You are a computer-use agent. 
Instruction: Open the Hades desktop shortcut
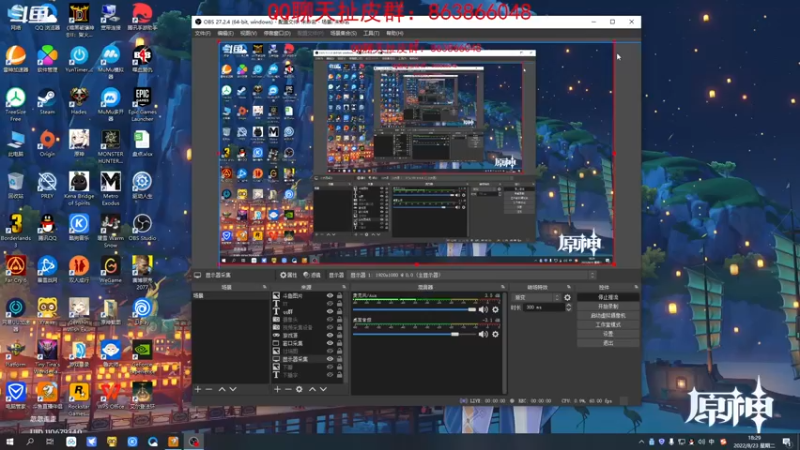click(79, 101)
